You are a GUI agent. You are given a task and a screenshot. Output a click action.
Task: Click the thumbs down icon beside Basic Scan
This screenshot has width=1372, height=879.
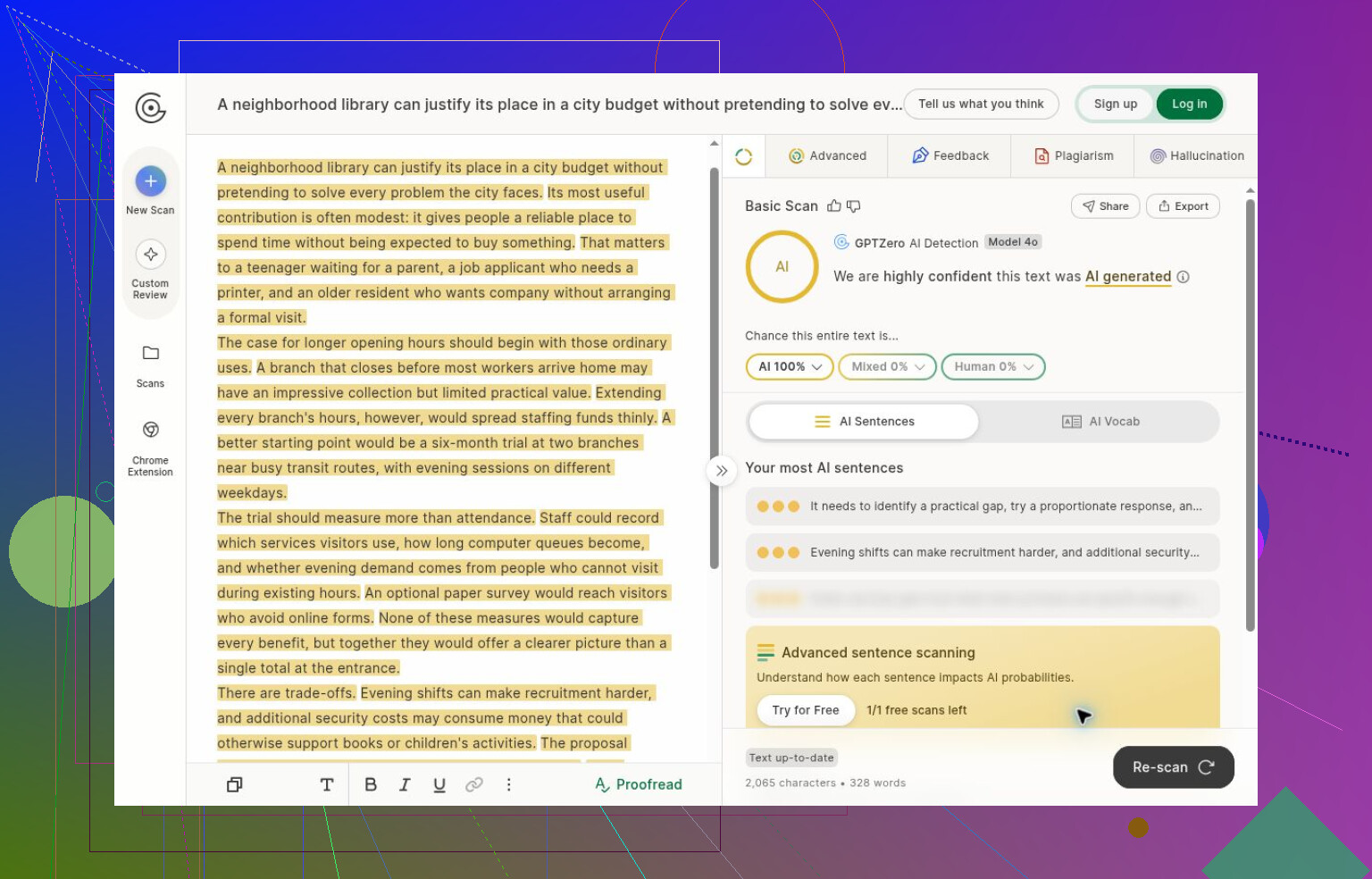(x=854, y=206)
